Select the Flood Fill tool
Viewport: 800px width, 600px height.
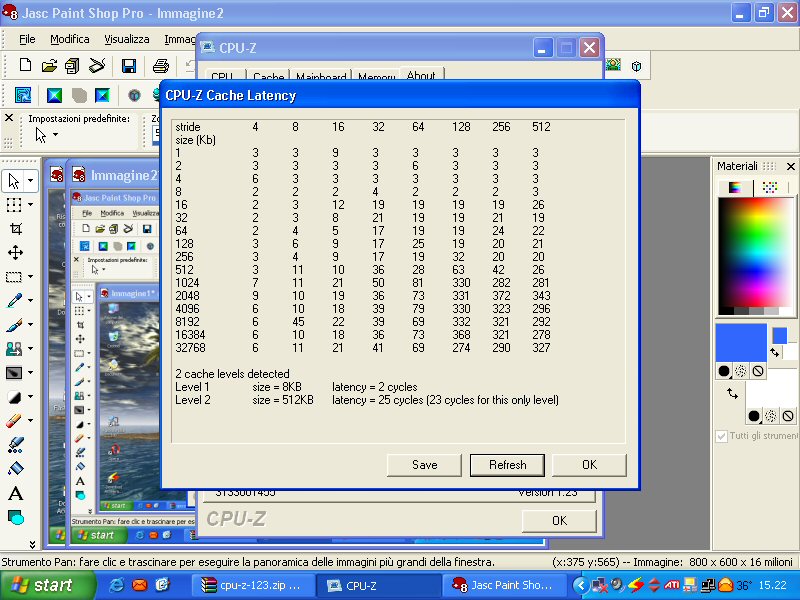pos(15,469)
